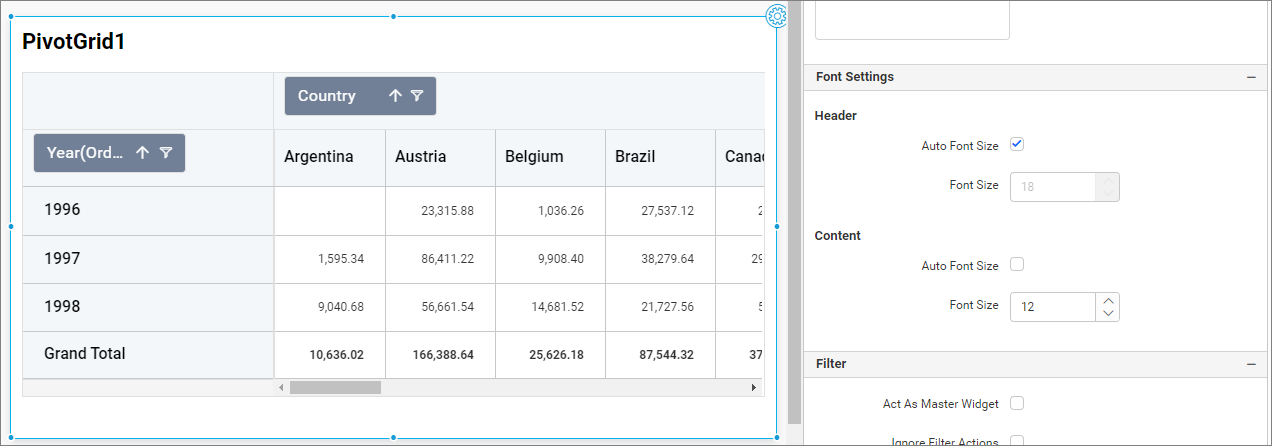Click cell value 38,279.64

pyautogui.click(x=667, y=259)
